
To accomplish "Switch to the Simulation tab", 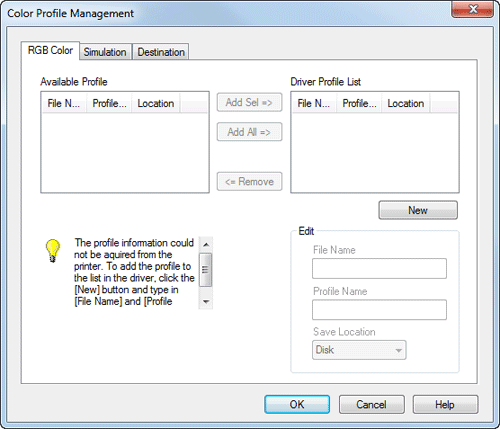I will coord(105,52).
